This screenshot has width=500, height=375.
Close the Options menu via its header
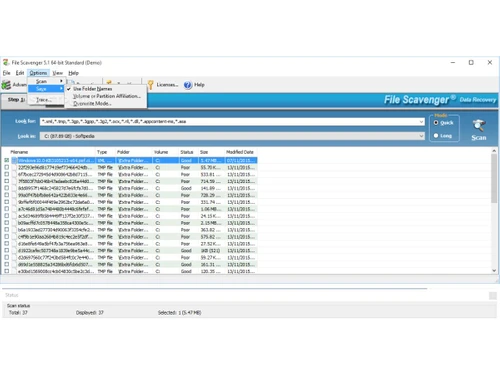click(x=38, y=73)
